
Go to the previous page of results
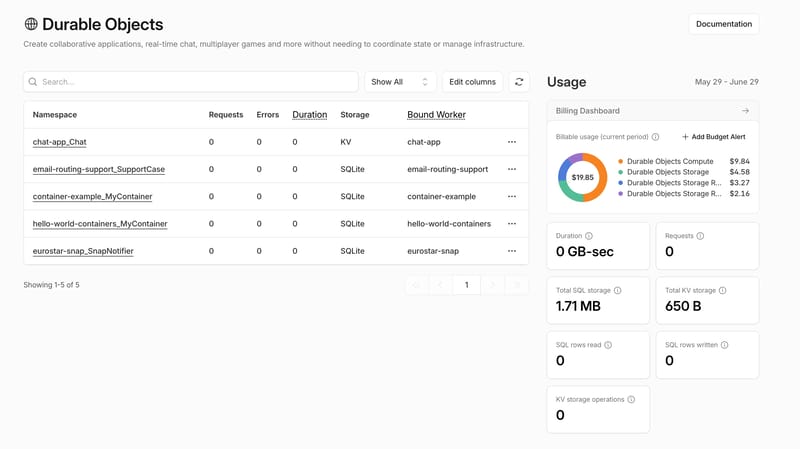(441, 285)
